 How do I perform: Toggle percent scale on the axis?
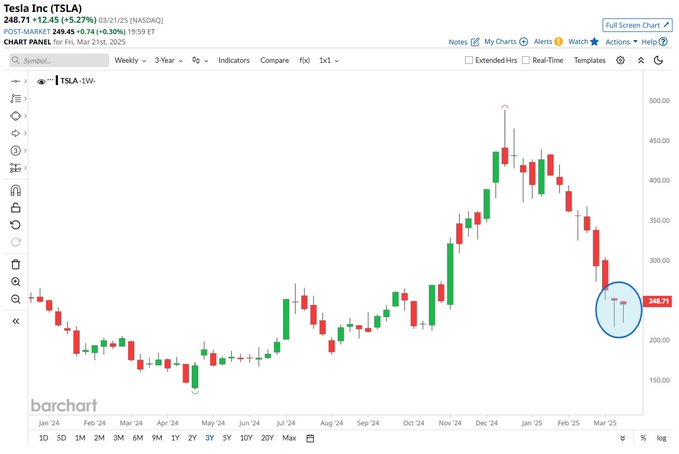coord(643,438)
